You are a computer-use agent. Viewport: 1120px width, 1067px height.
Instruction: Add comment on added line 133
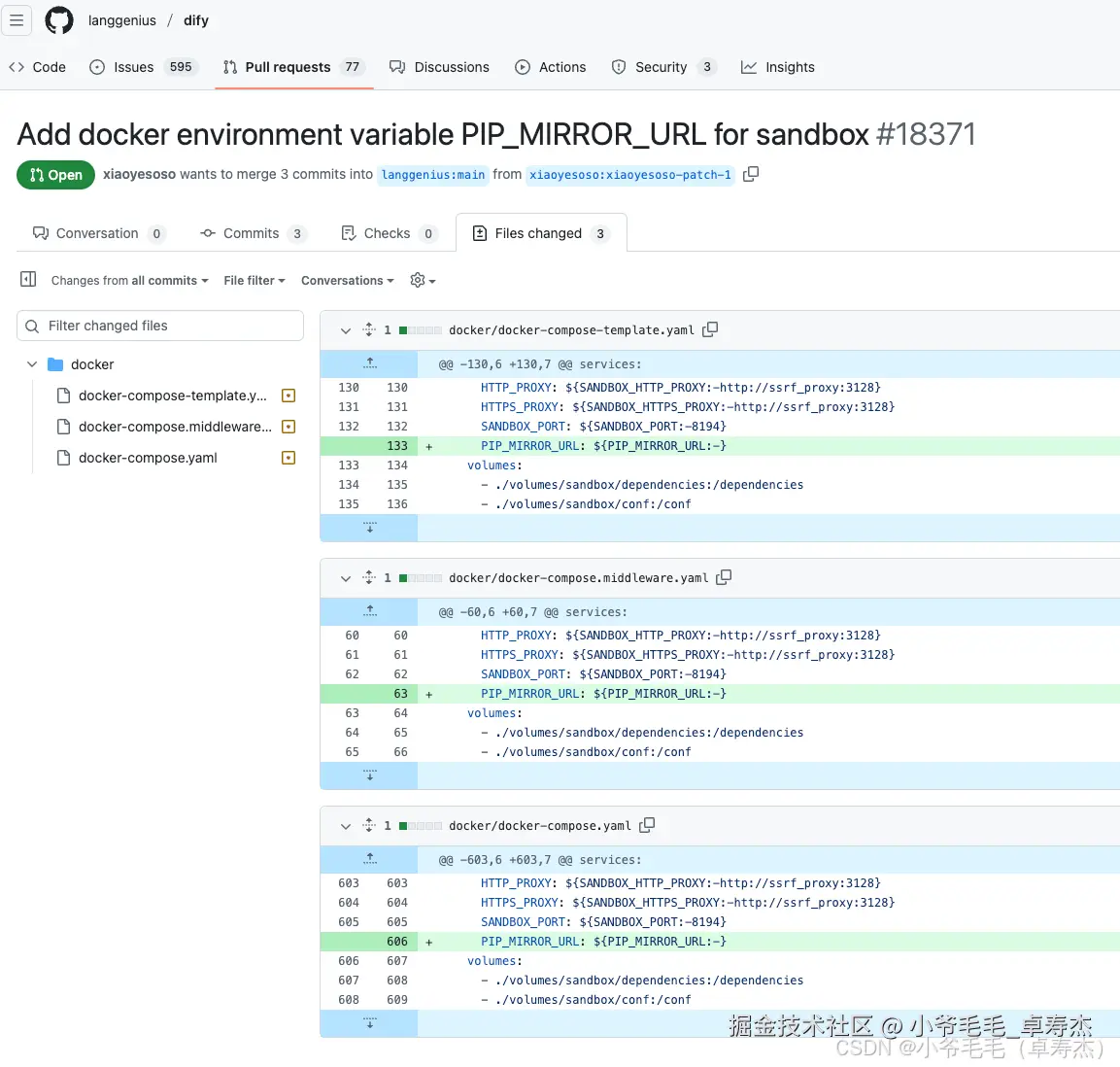pos(429,446)
